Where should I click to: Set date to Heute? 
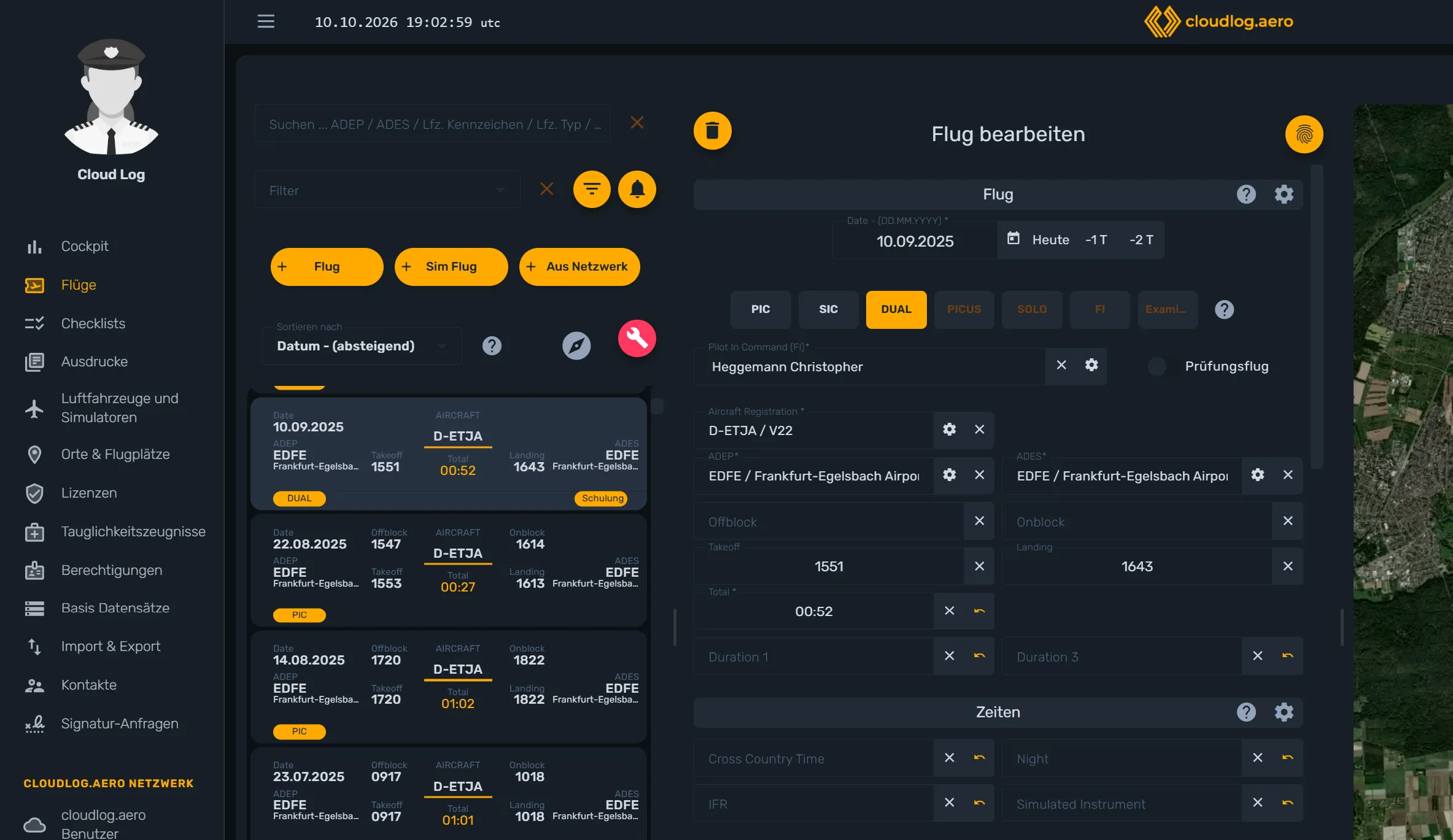click(x=1050, y=239)
